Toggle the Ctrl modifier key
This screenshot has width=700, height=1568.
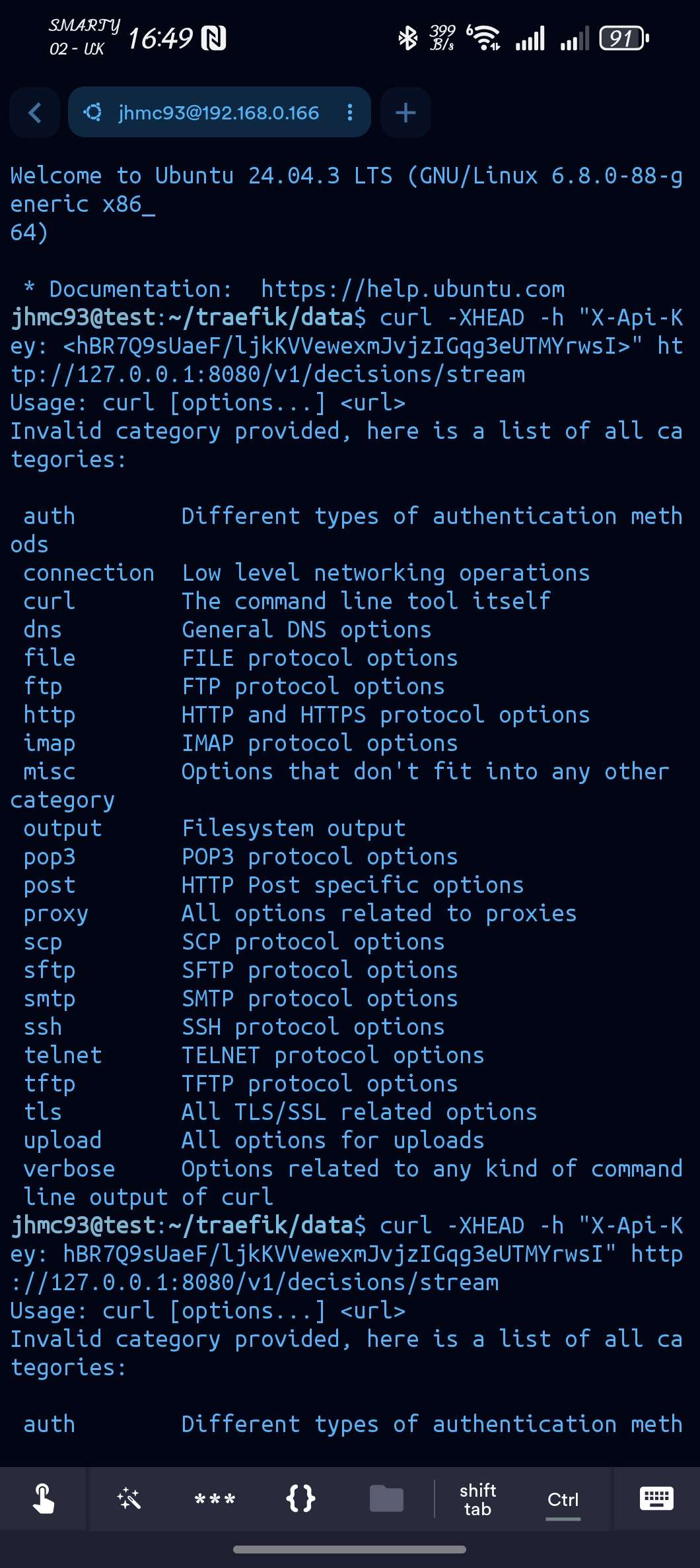[x=563, y=1500]
